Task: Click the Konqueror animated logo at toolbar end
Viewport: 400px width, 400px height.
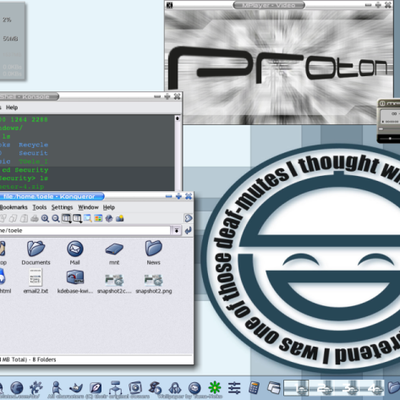Action: point(188,218)
